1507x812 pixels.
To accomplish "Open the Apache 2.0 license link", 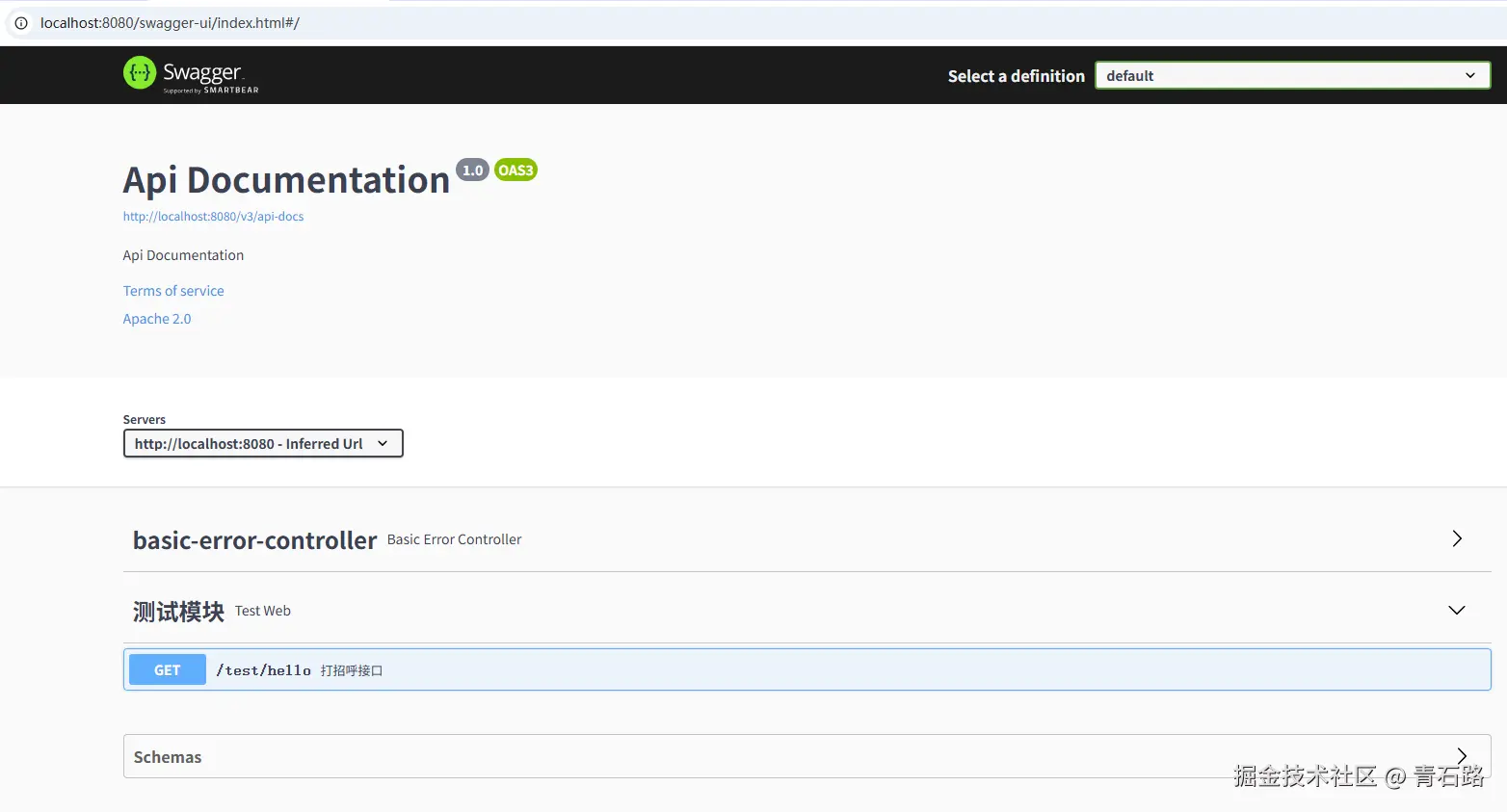I will point(156,318).
